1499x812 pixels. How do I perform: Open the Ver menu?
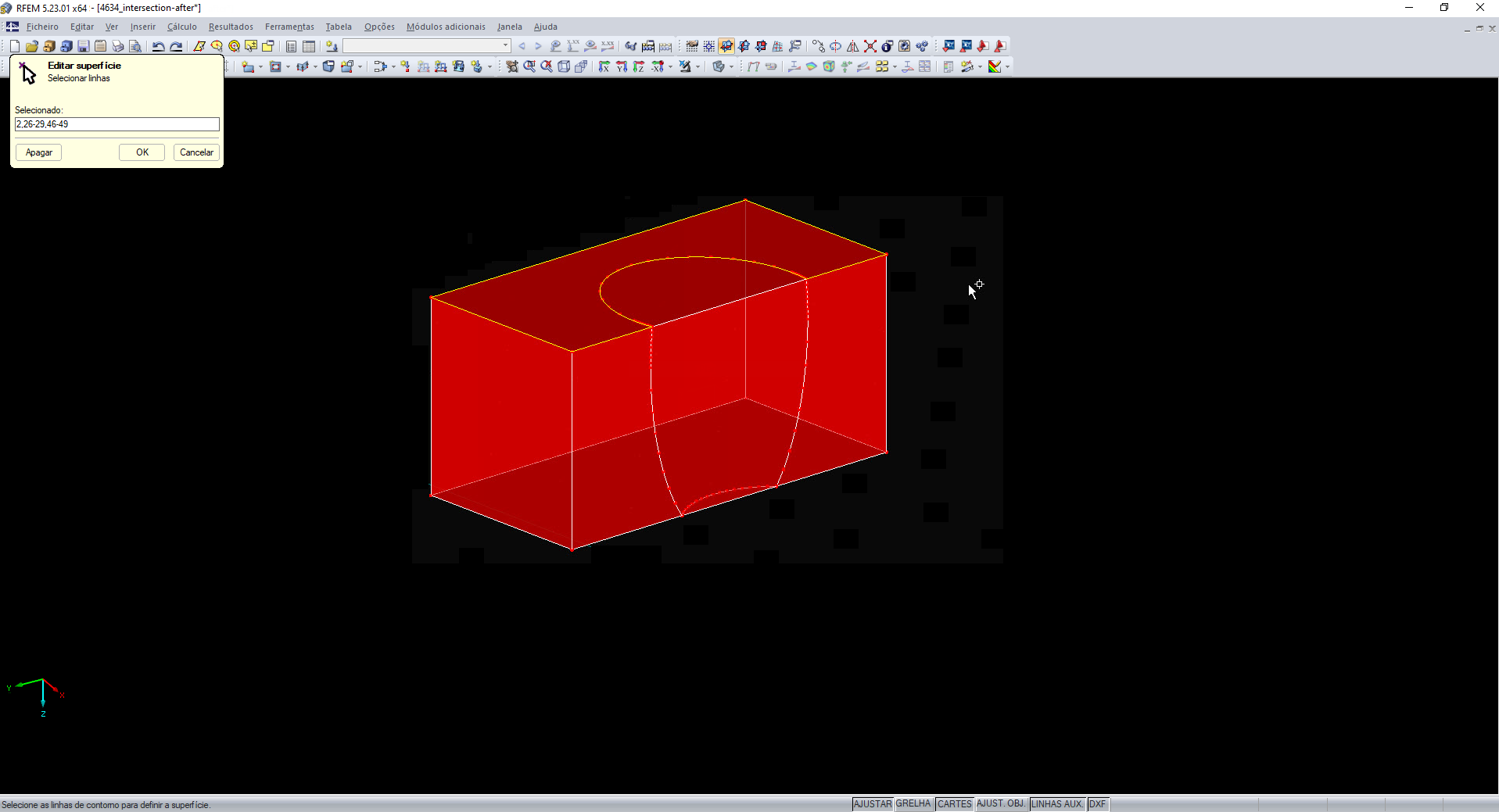click(112, 27)
